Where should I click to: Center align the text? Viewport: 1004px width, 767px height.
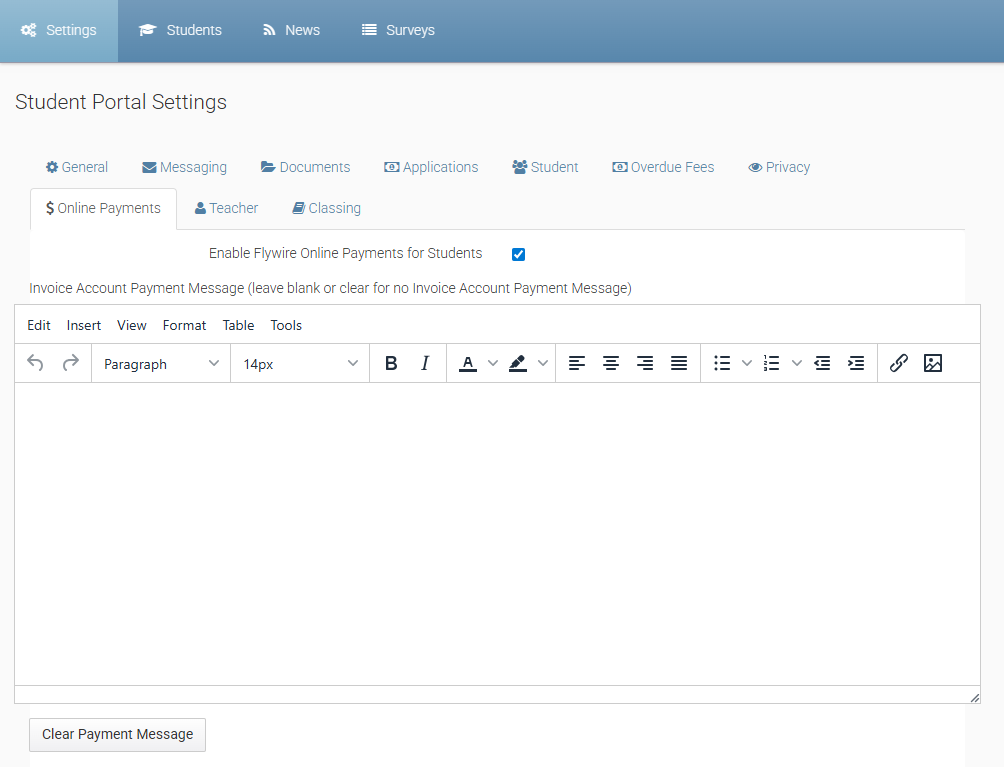click(x=611, y=364)
